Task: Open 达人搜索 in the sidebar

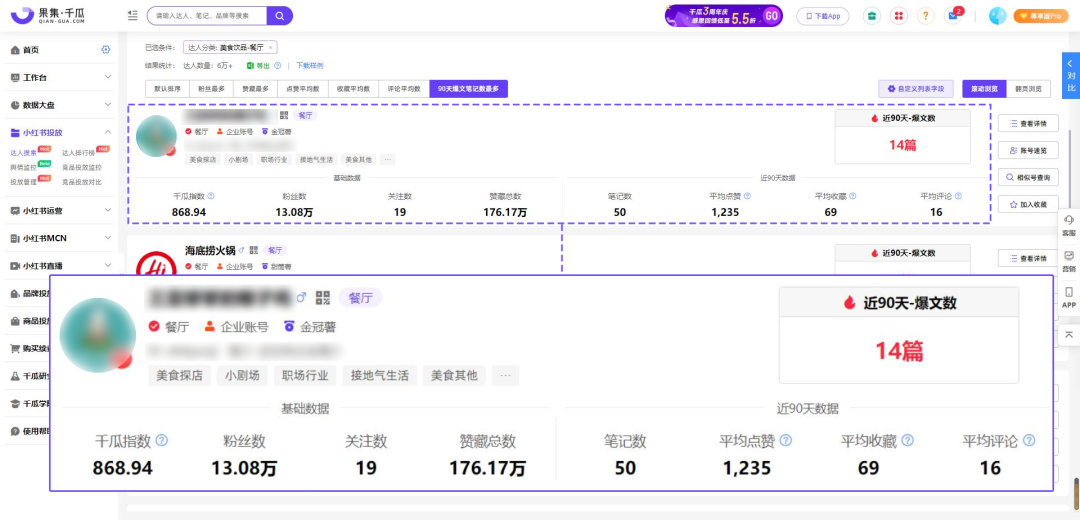Action: 23,153
